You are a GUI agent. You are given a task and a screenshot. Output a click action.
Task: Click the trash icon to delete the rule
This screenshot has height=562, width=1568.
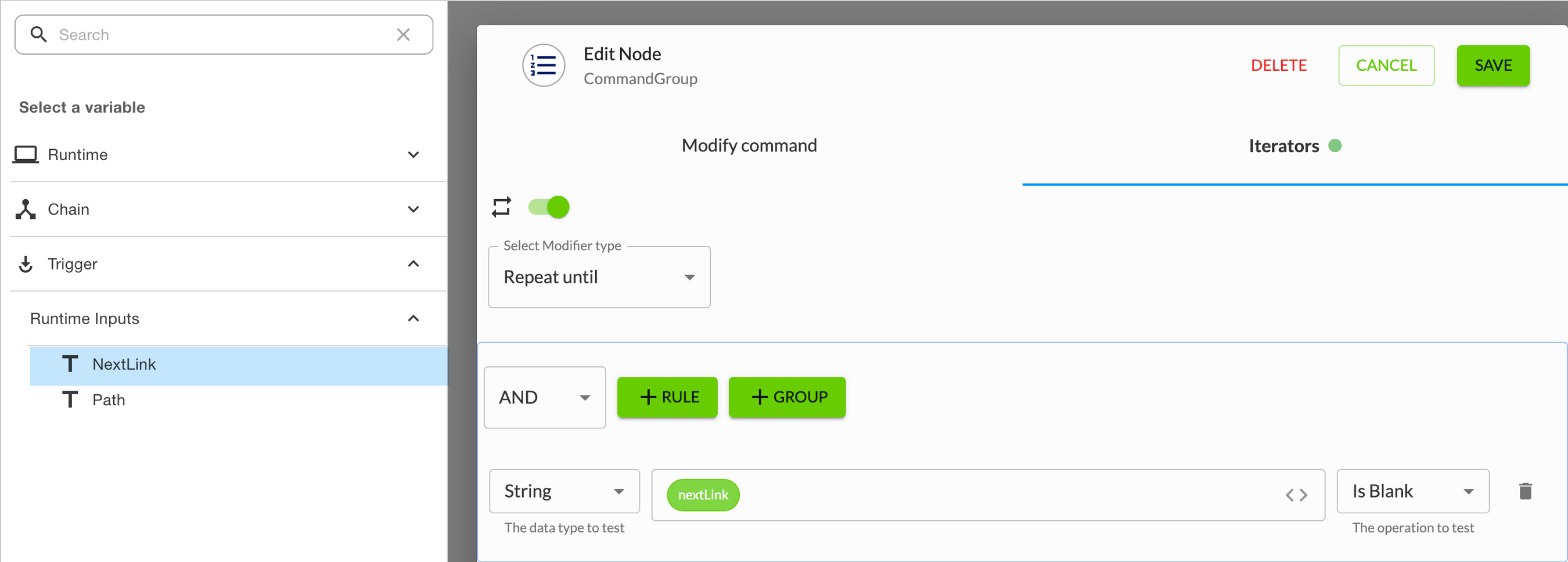[1526, 490]
